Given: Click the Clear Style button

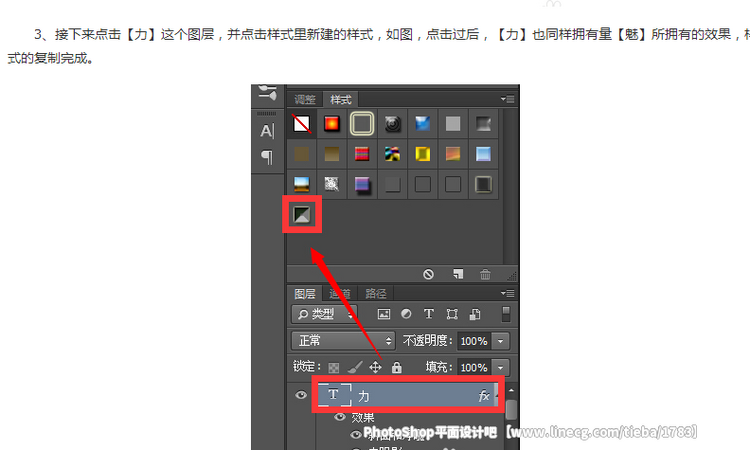Looking at the screenshot, I should [428, 274].
